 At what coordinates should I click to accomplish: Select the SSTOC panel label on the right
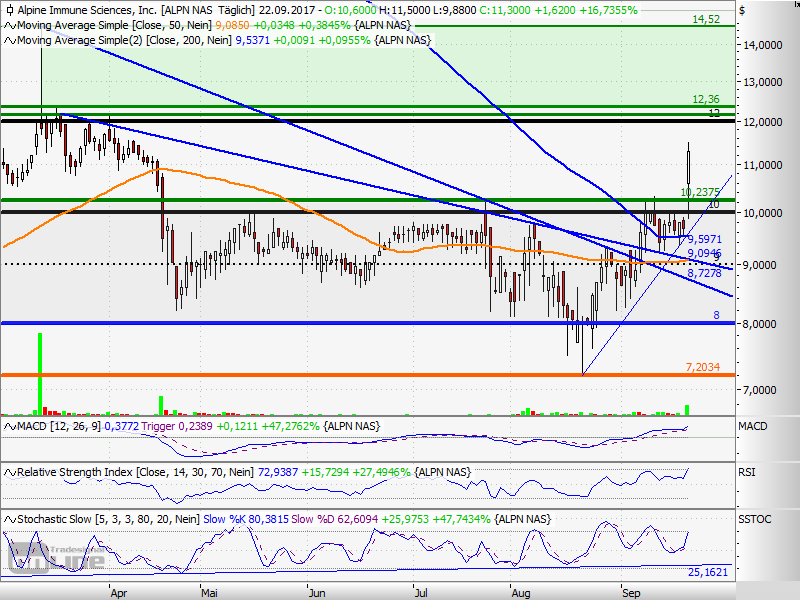pyautogui.click(x=753, y=520)
